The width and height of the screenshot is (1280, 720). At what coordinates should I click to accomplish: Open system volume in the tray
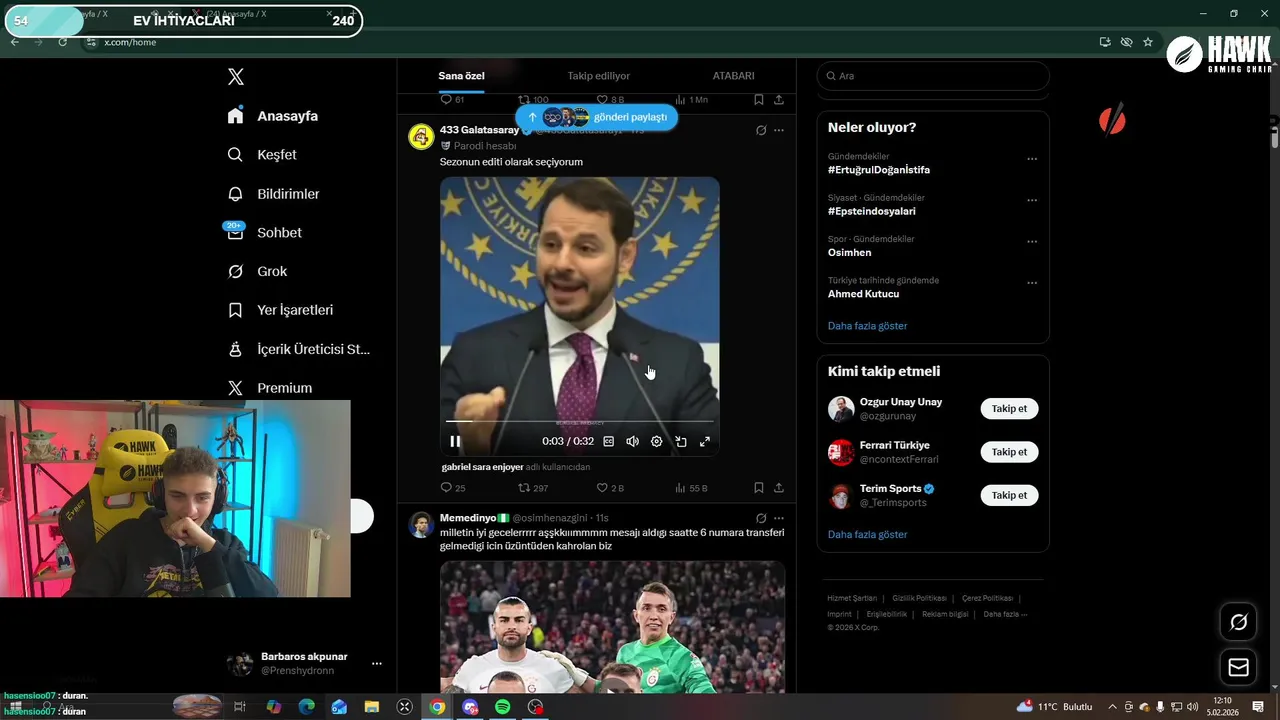1192,707
